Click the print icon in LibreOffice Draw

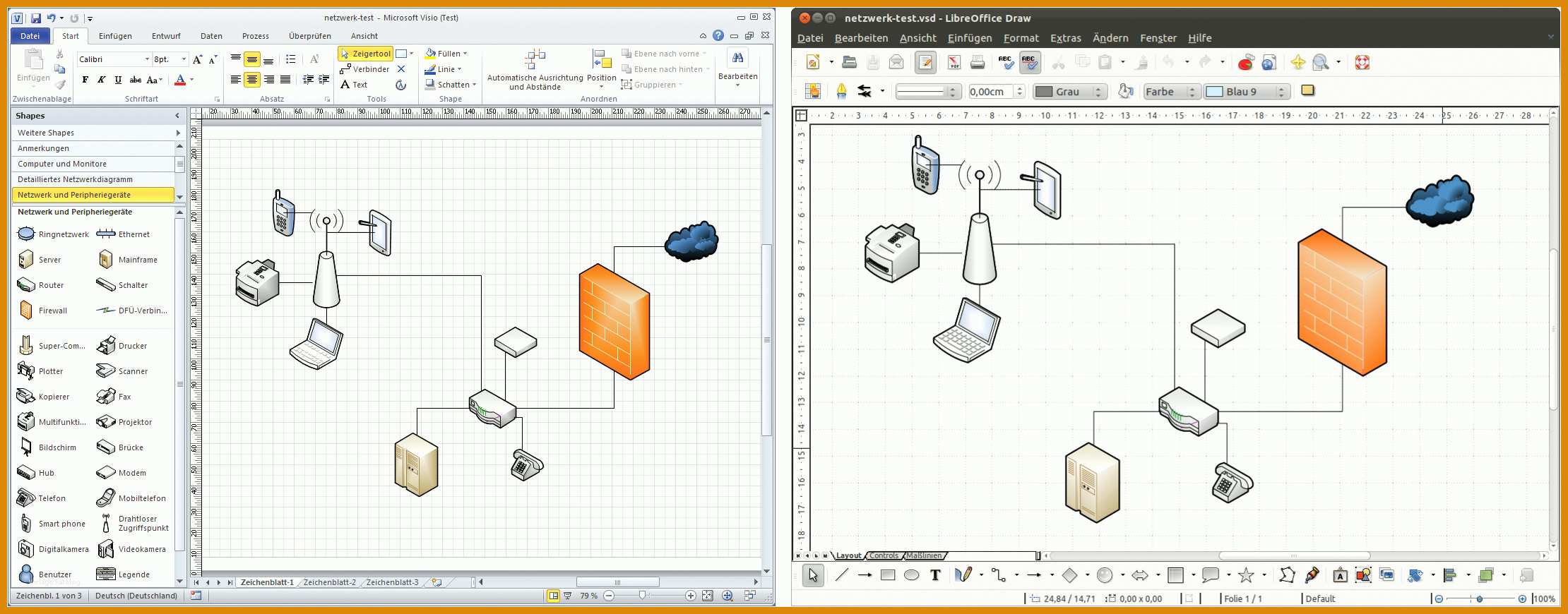(x=978, y=62)
